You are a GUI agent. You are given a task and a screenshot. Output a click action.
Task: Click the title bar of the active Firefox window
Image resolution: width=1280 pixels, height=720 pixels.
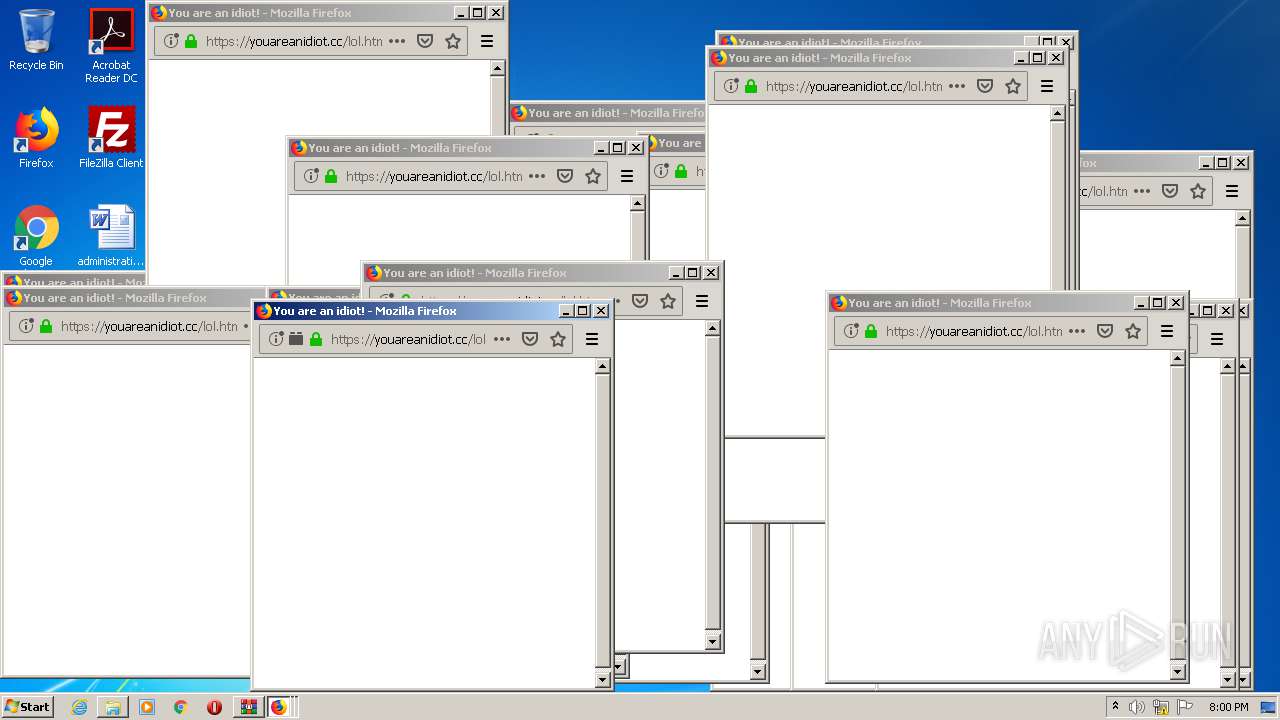point(408,311)
